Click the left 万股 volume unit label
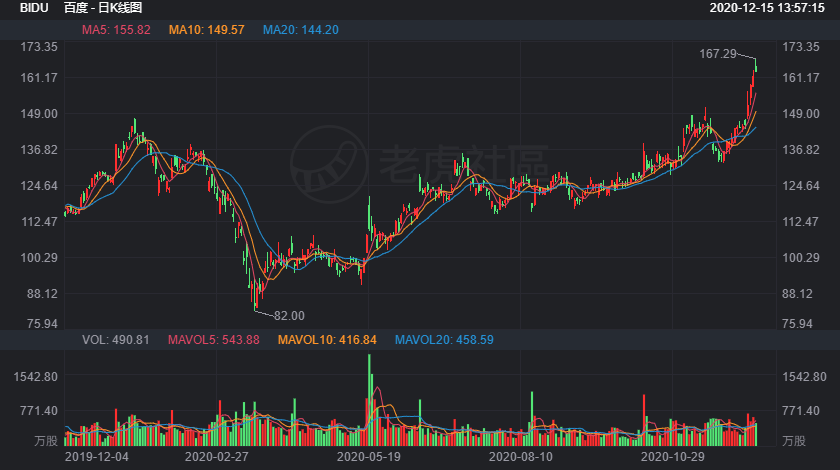 46,441
